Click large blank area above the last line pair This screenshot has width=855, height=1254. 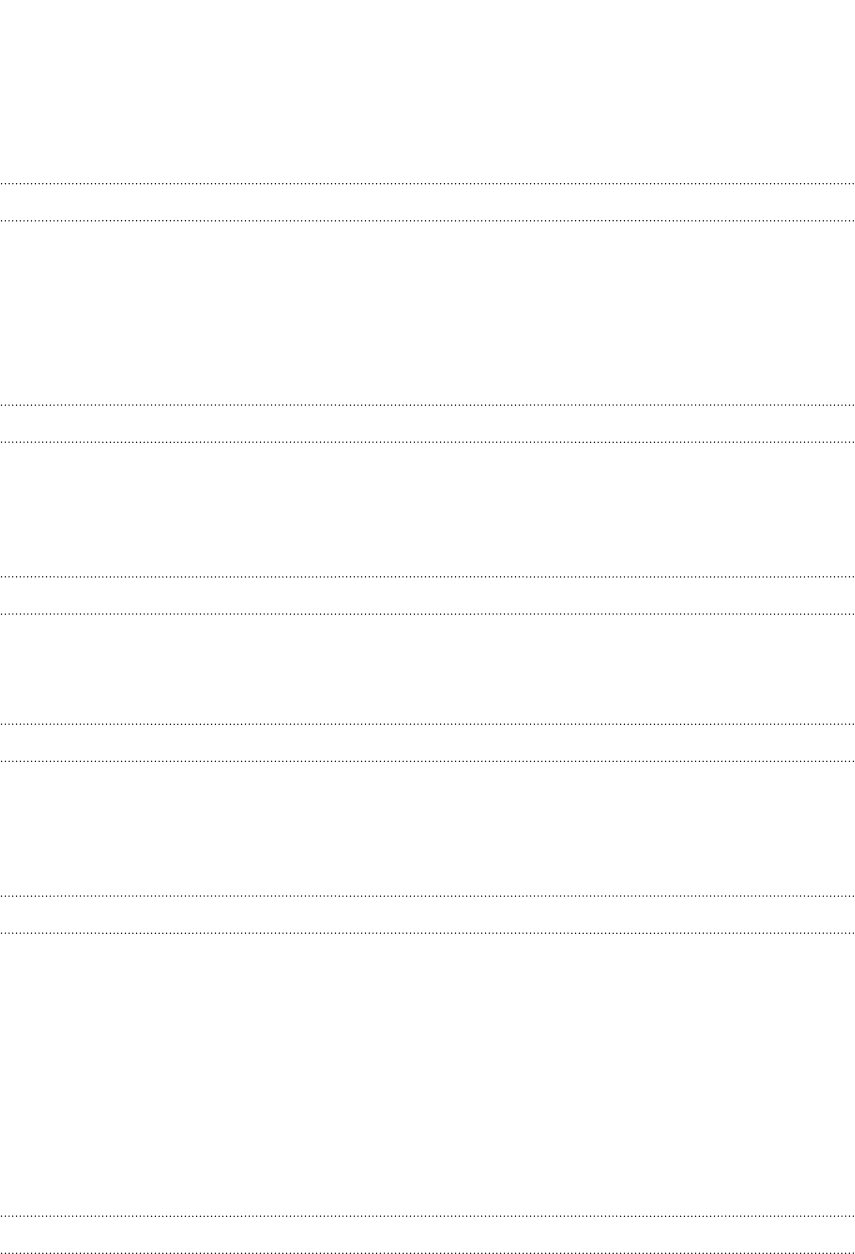click(427, 1075)
